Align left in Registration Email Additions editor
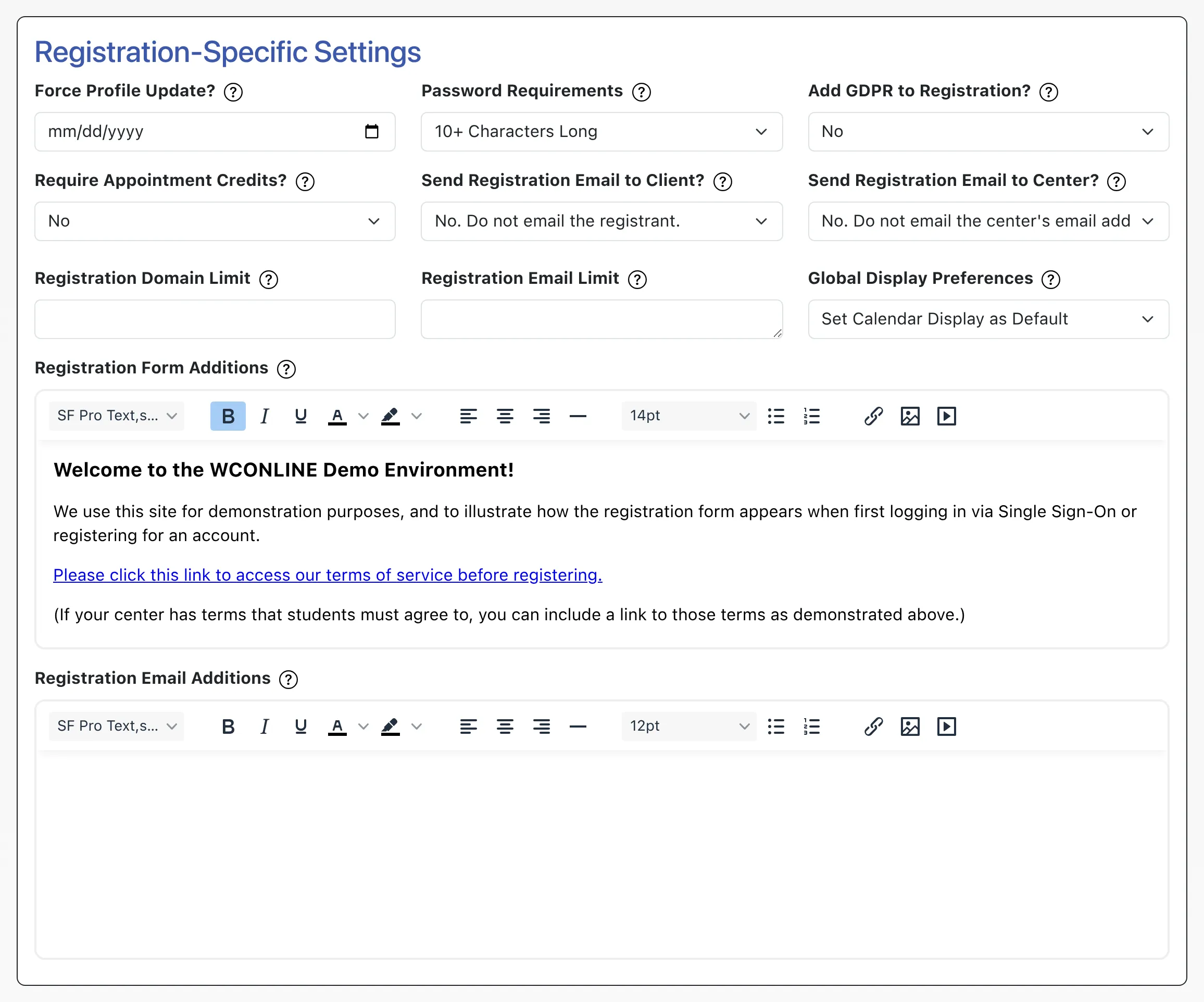The image size is (1204, 1002). click(x=468, y=727)
